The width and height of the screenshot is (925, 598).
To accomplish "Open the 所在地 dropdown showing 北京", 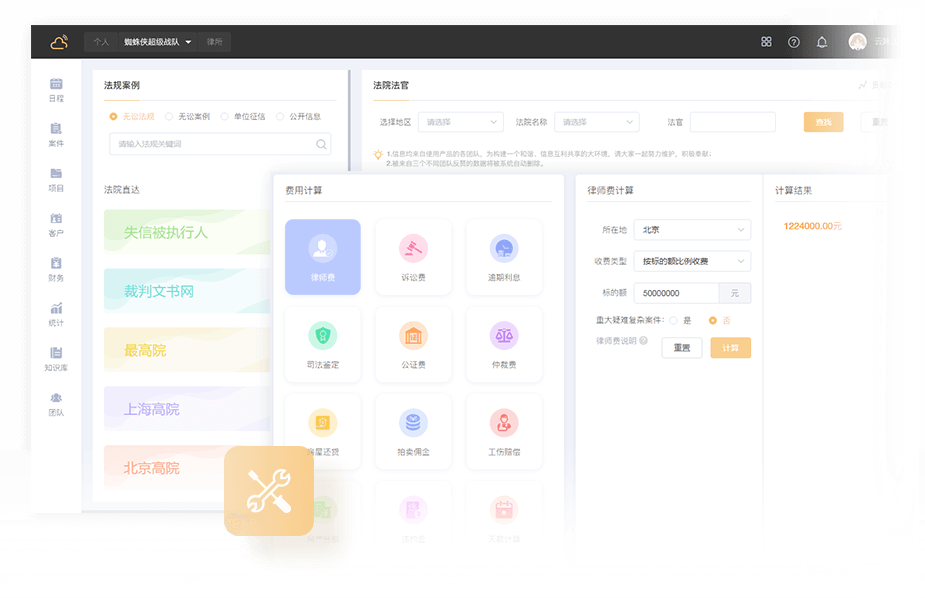I will [692, 230].
